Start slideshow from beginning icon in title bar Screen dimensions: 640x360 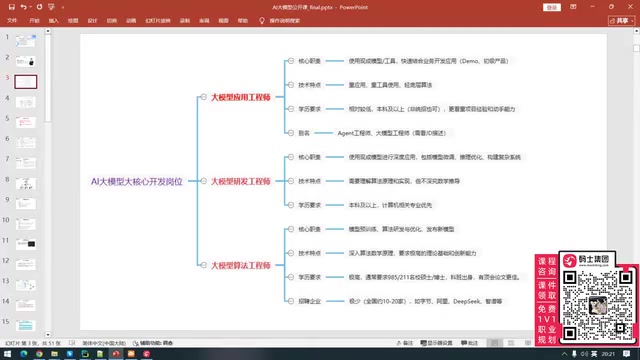click(51, 7)
